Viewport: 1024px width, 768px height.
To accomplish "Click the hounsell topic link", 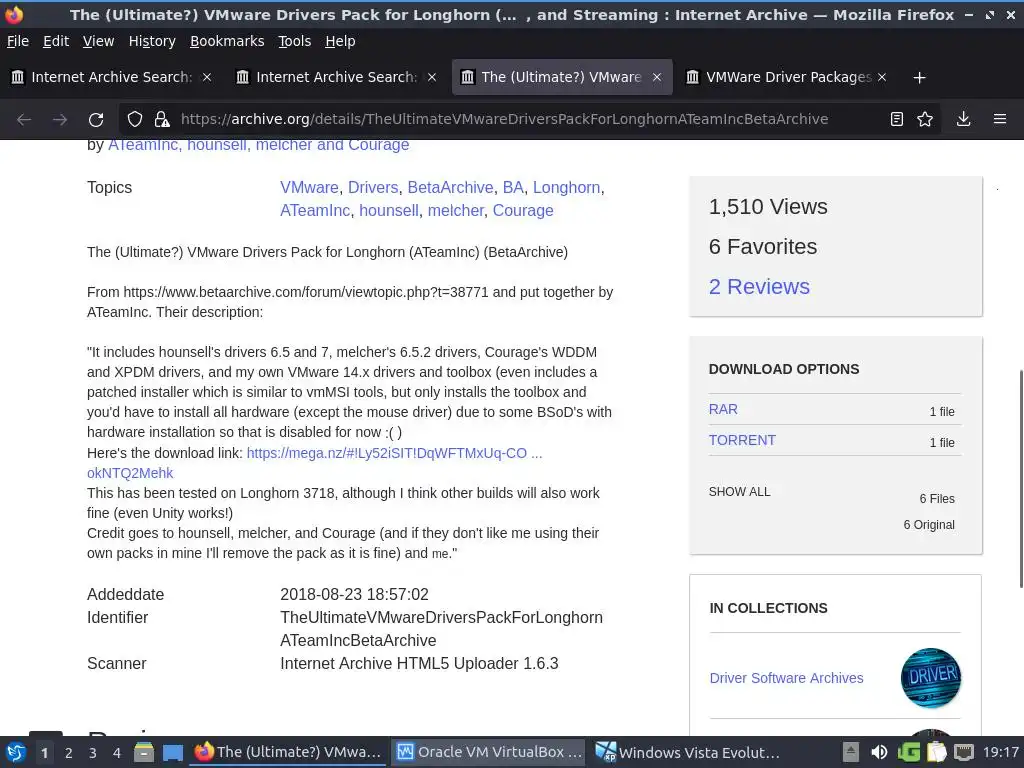I will tap(389, 210).
